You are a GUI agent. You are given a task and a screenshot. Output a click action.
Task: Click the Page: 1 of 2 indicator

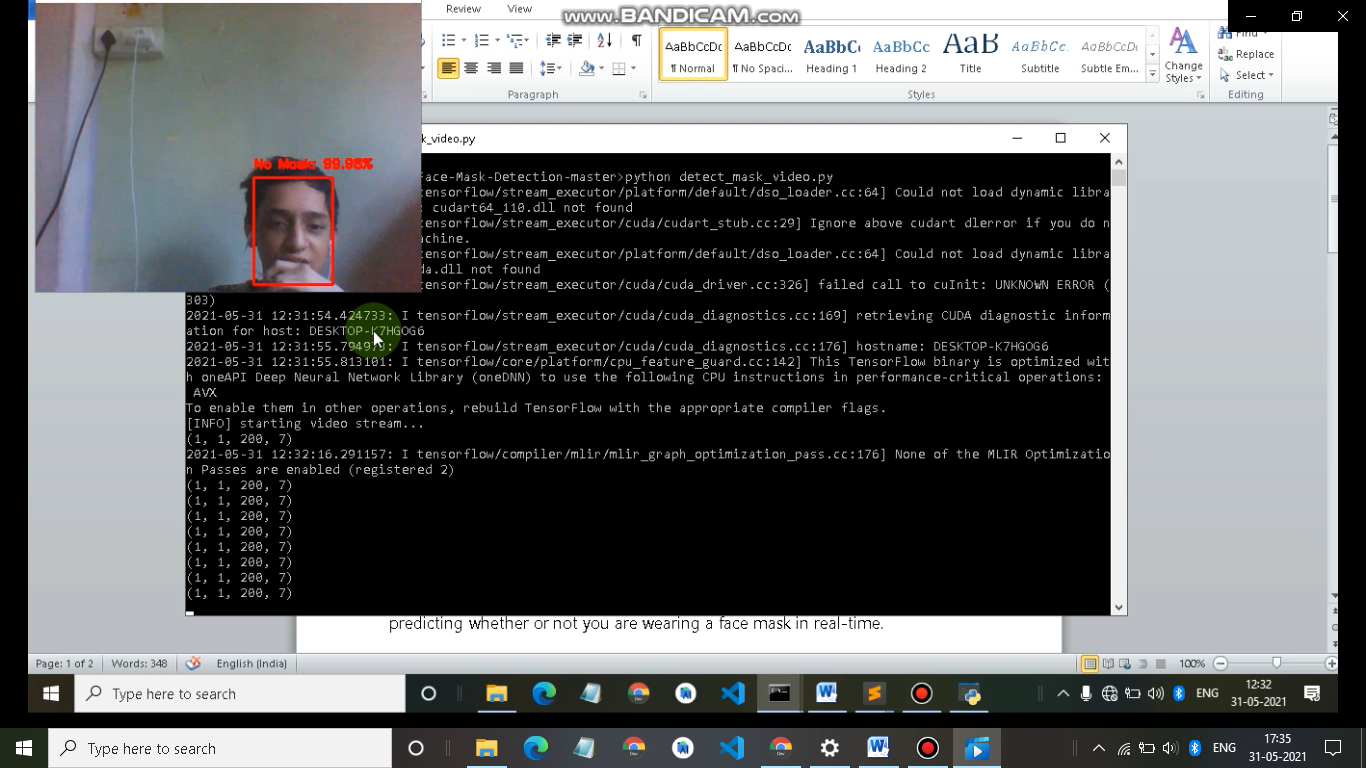65,663
